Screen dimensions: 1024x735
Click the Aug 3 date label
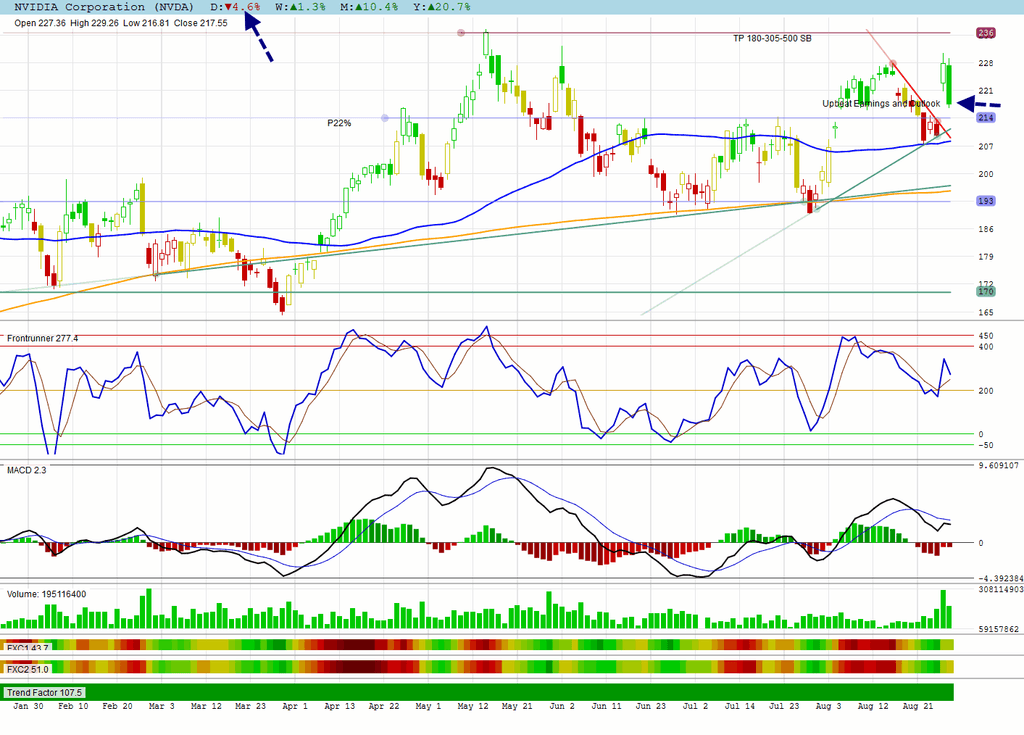pos(828,706)
